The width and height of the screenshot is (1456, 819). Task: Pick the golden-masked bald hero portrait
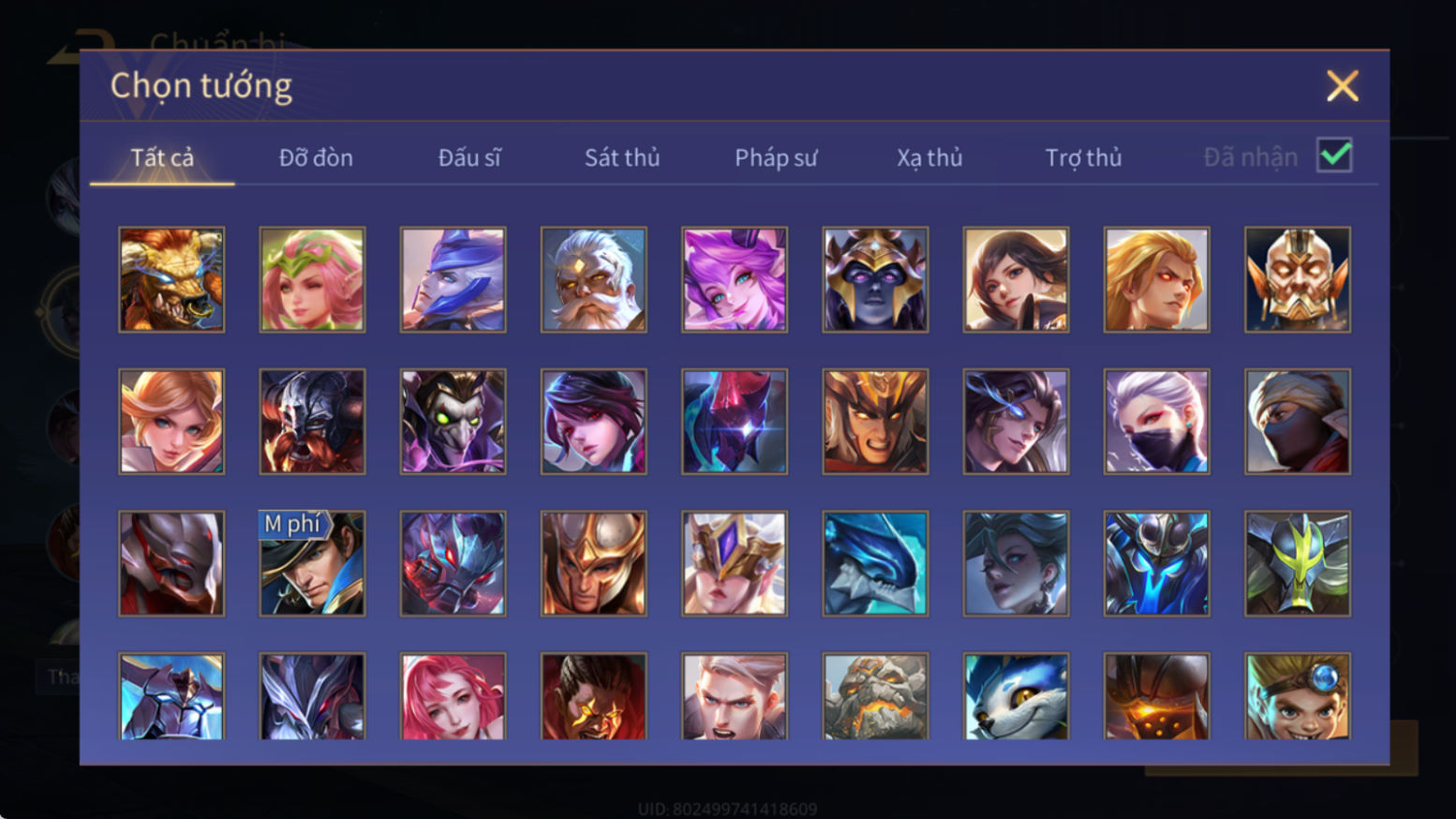1298,279
